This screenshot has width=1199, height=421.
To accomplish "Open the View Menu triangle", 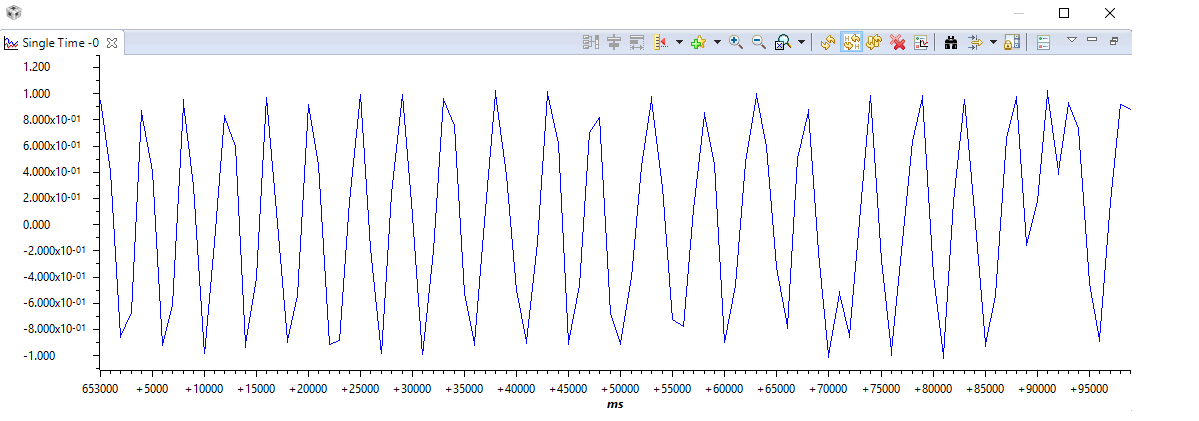I will [1071, 40].
